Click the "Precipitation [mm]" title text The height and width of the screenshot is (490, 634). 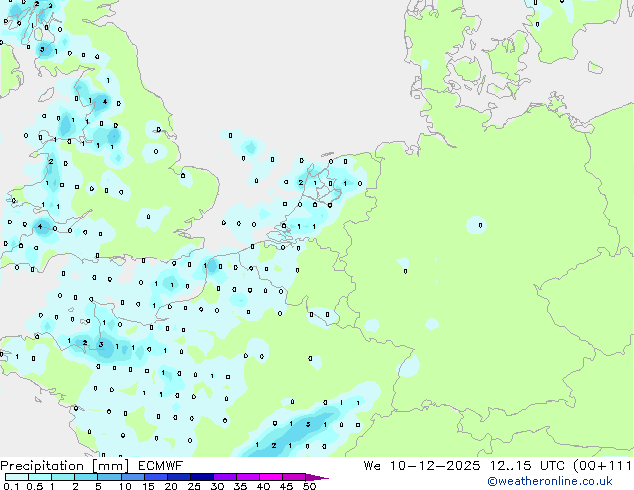coord(65,466)
